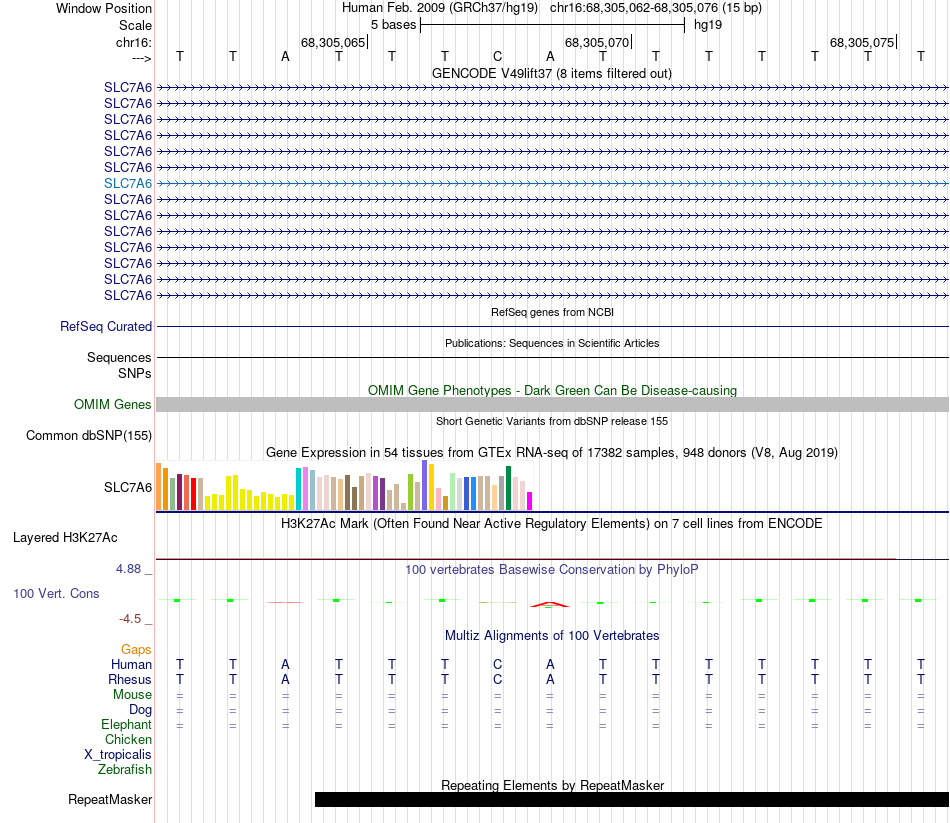Select the Rhesus alignment row label
950x823 pixels.
[130, 679]
